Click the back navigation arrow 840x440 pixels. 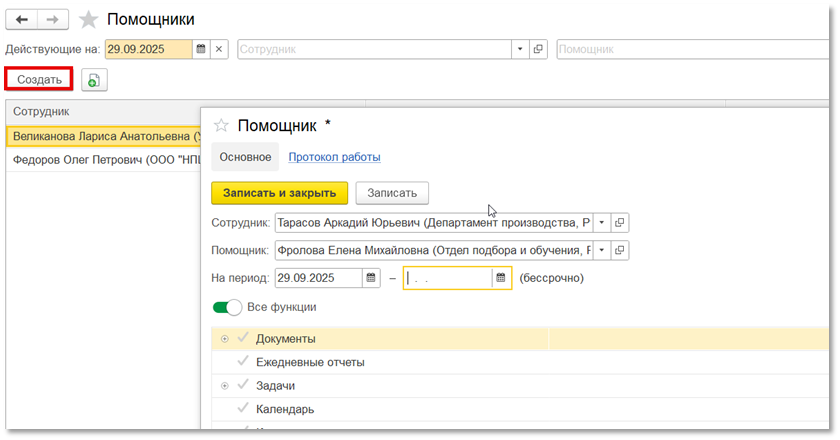tap(22, 20)
